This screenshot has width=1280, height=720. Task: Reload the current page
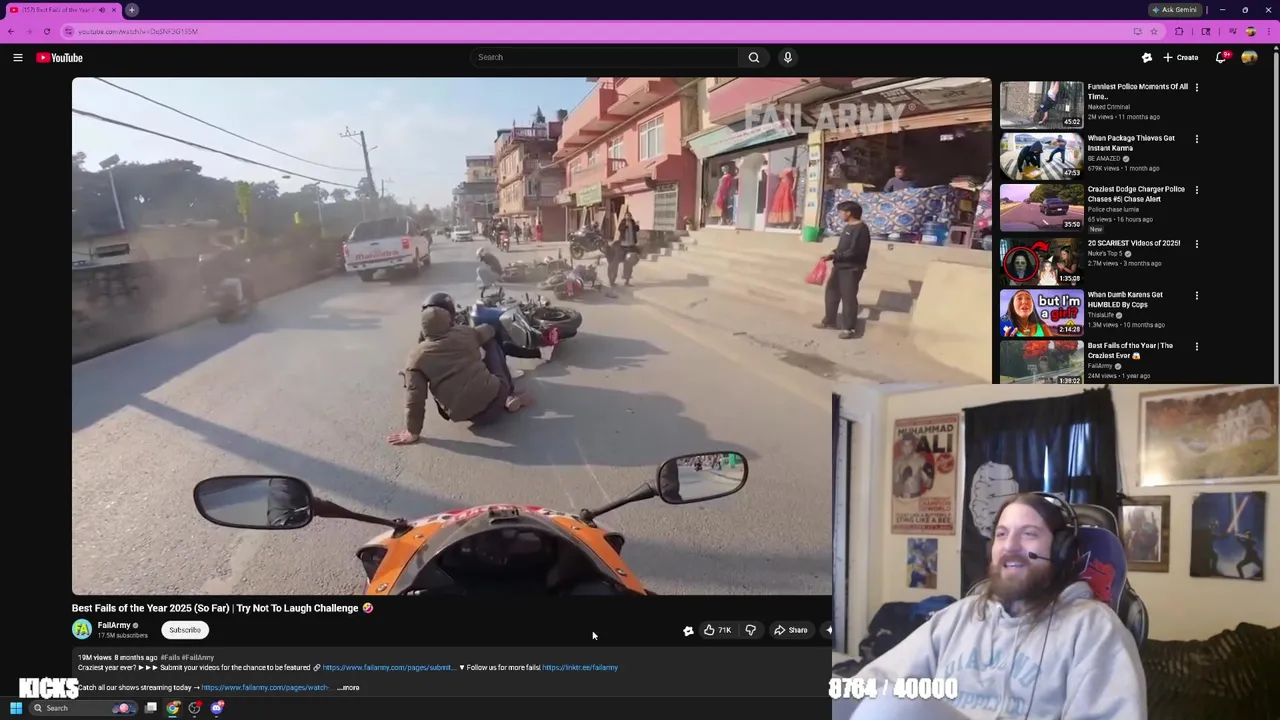(47, 32)
